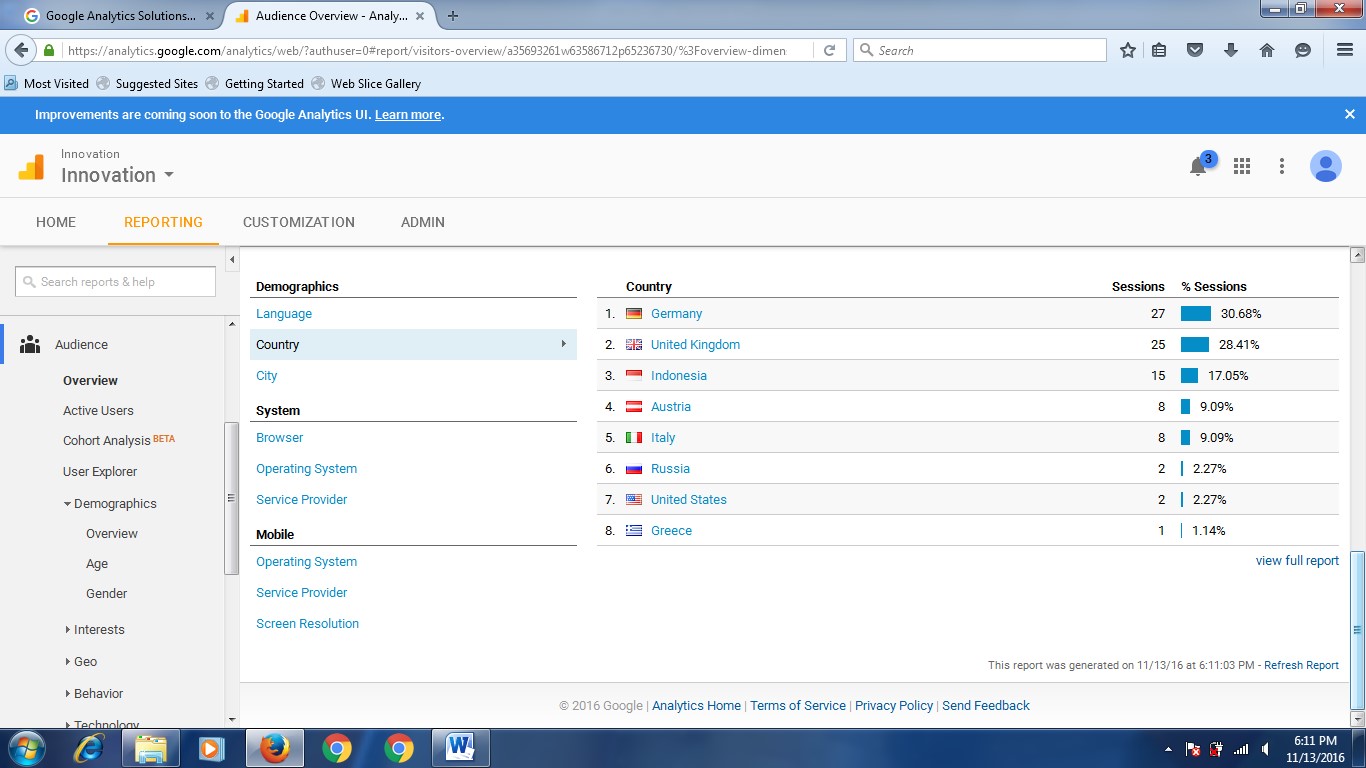Click the Firefox back arrow button

tap(21, 50)
